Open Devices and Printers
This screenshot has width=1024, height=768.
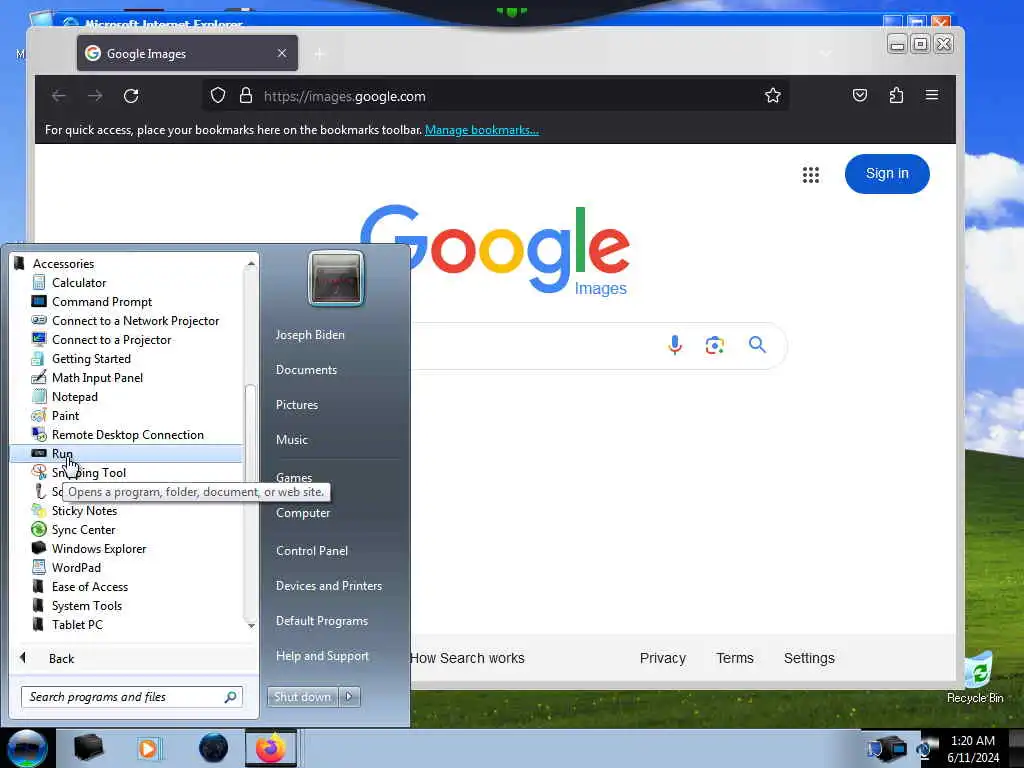(328, 586)
